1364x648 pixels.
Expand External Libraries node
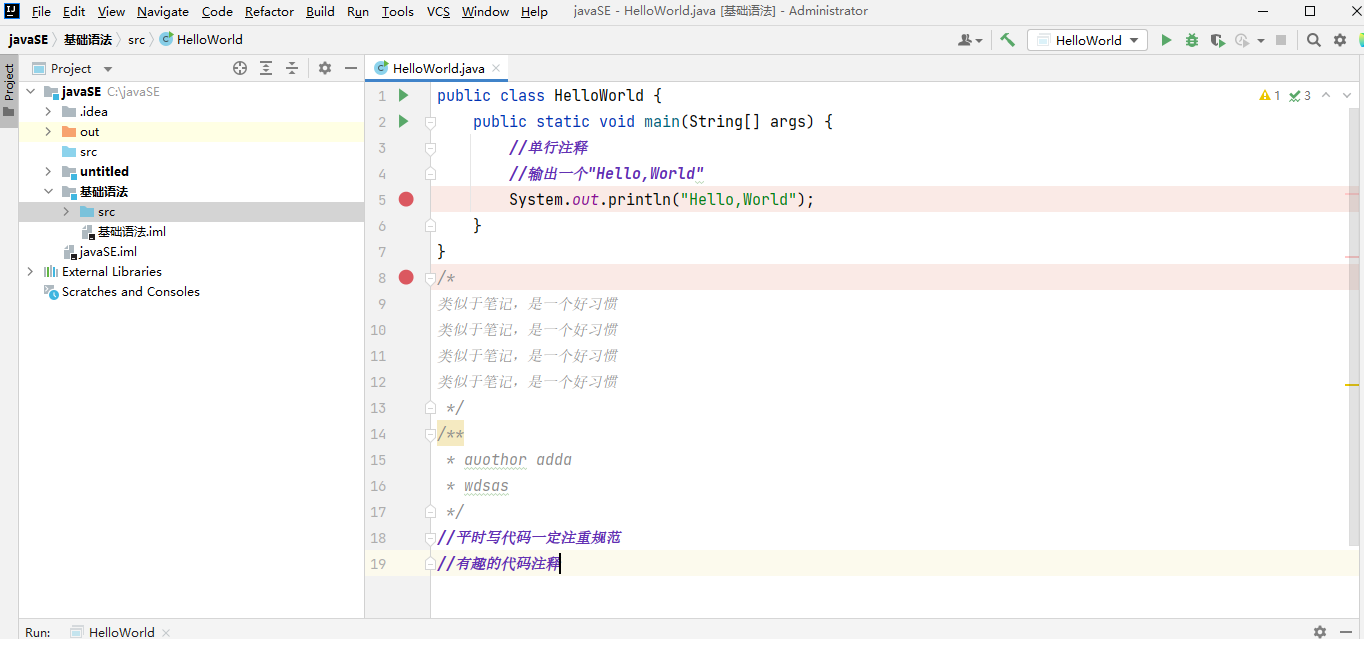point(30,271)
